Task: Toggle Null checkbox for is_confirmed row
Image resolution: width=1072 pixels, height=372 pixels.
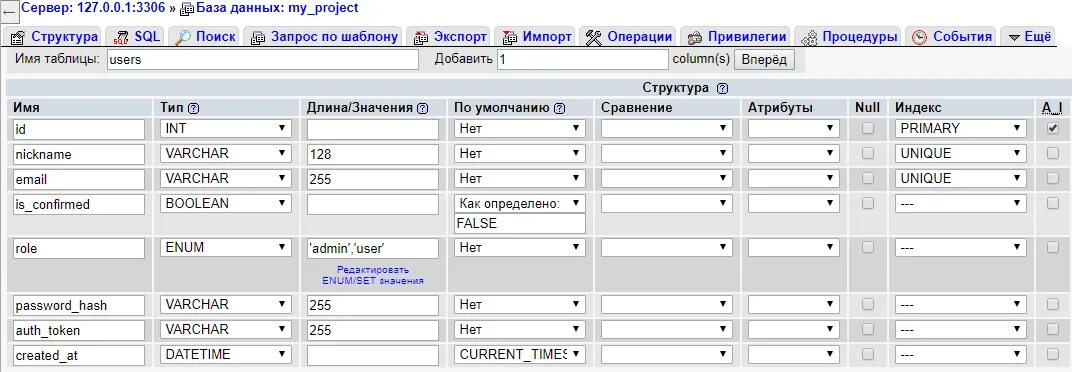Action: point(868,204)
